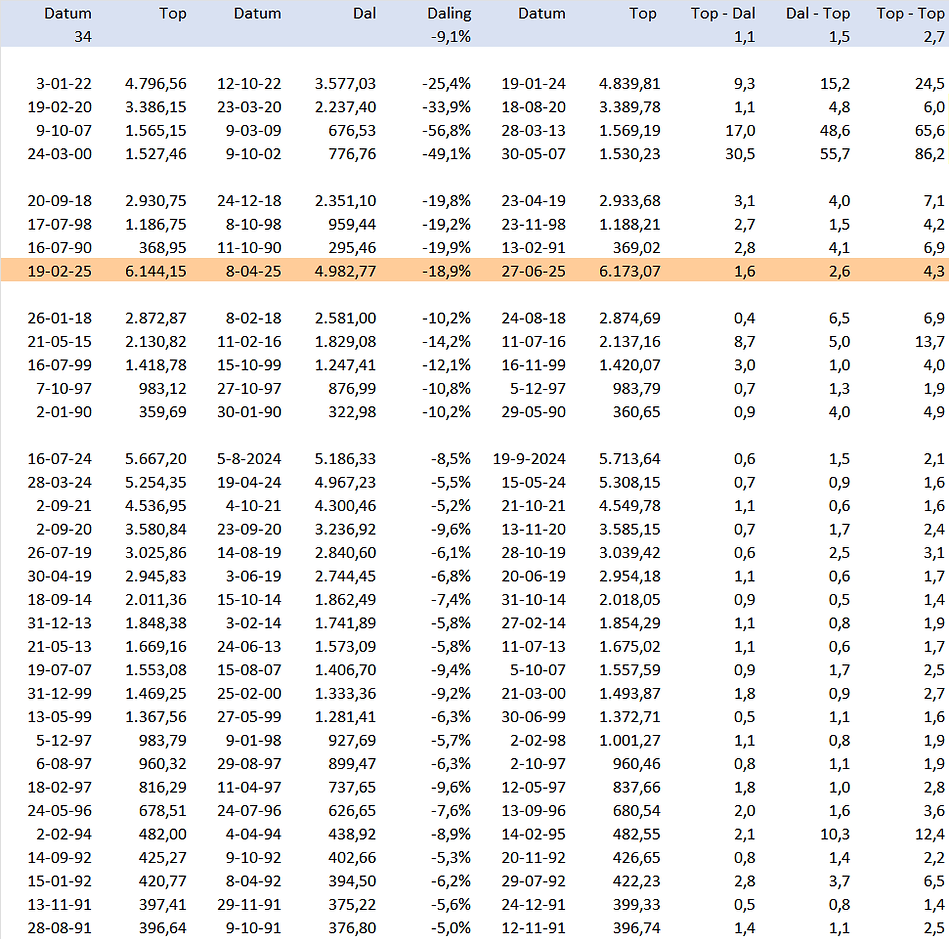Image resolution: width=949 pixels, height=939 pixels.
Task: Click the date cell 18-02-97
Action: pyautogui.click(x=59, y=788)
